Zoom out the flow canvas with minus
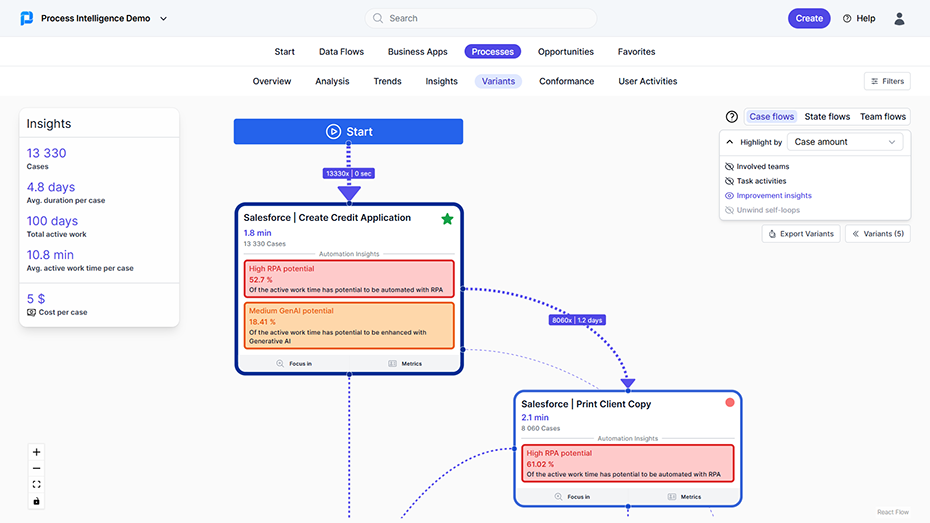Viewport: 930px width, 523px height. tap(36, 468)
